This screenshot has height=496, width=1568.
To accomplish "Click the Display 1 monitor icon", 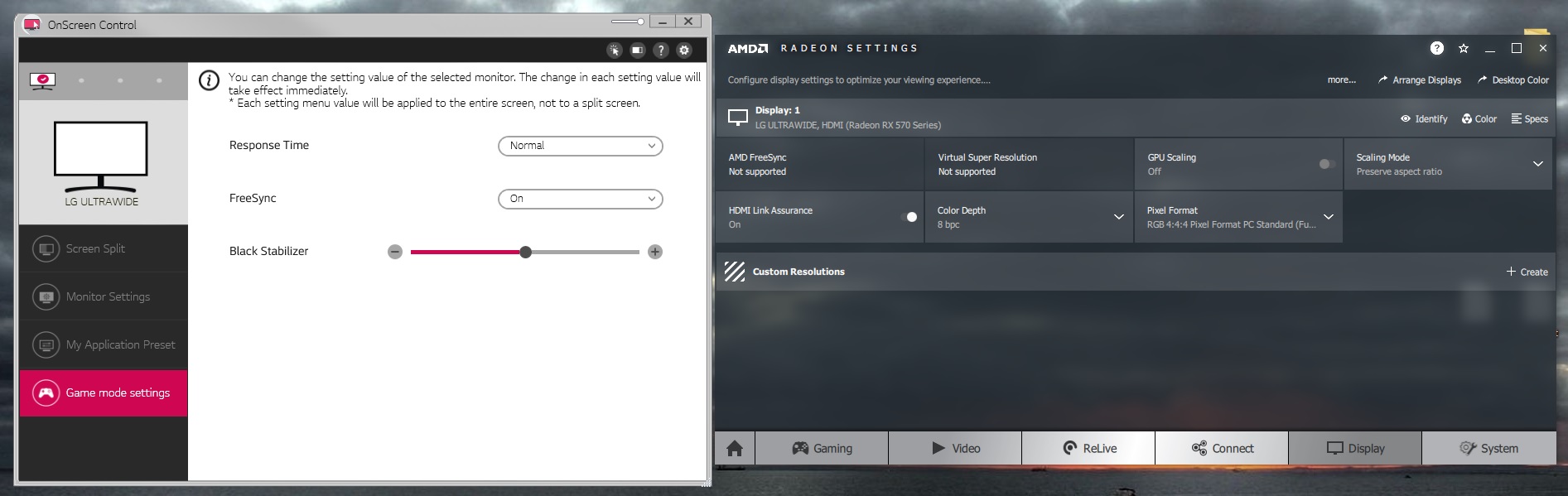I will click(x=737, y=118).
